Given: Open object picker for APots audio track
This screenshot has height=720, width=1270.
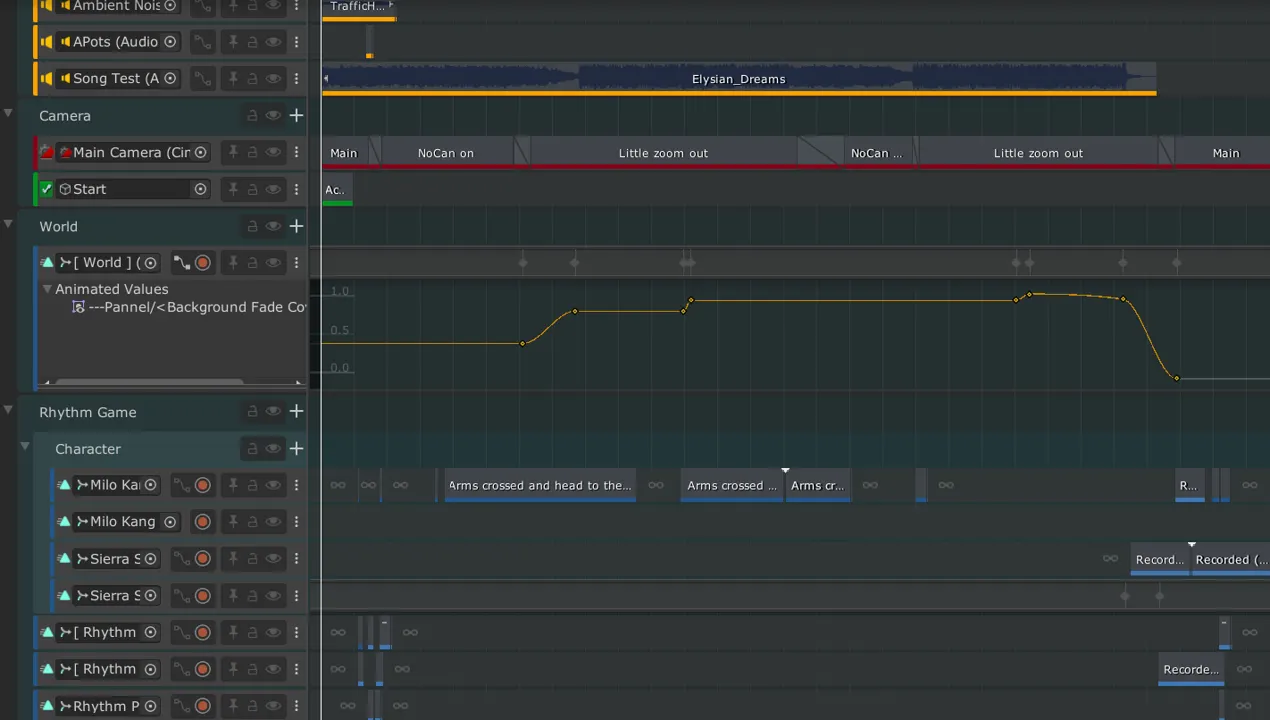Looking at the screenshot, I should tap(170, 42).
